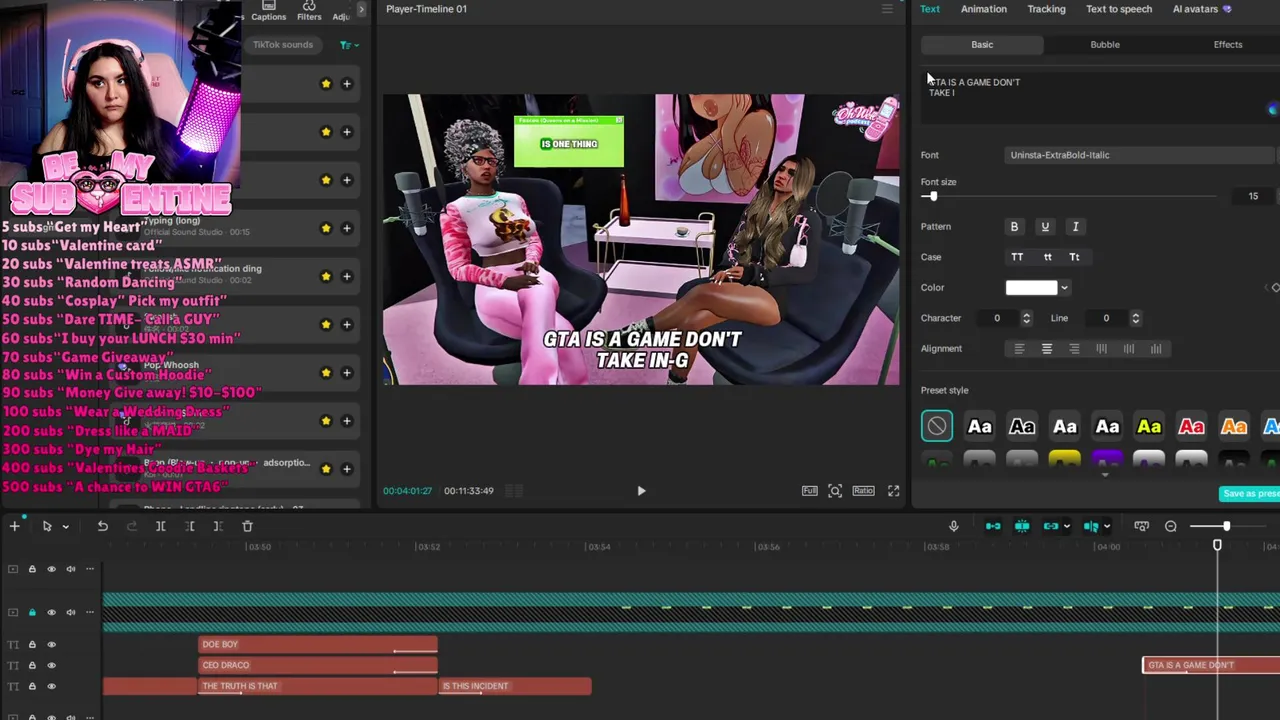
Task: Undo the last edit
Action: [102, 526]
